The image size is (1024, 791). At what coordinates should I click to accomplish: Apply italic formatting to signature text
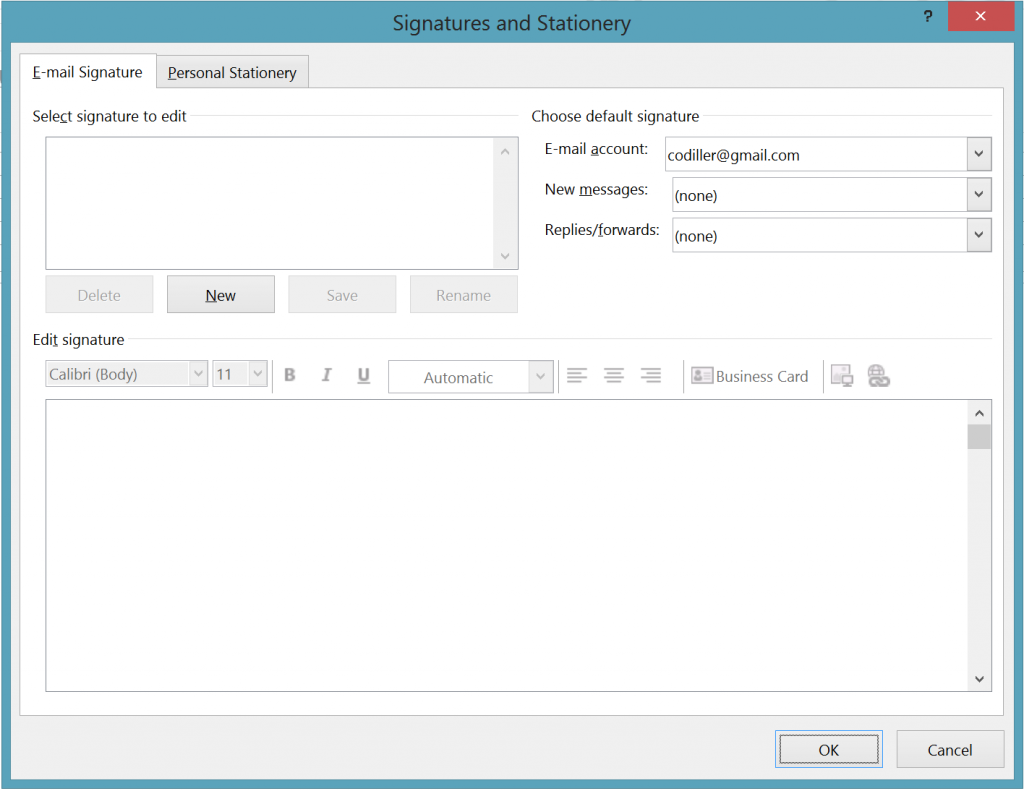click(326, 374)
